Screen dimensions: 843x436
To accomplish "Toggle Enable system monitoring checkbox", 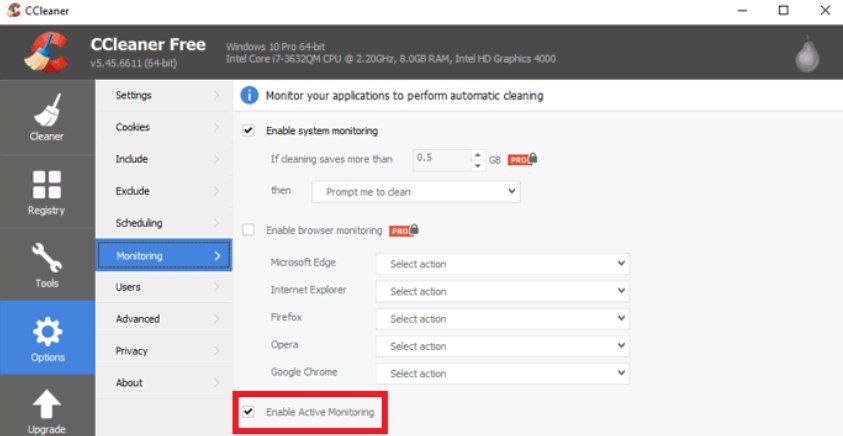I will click(x=248, y=130).
